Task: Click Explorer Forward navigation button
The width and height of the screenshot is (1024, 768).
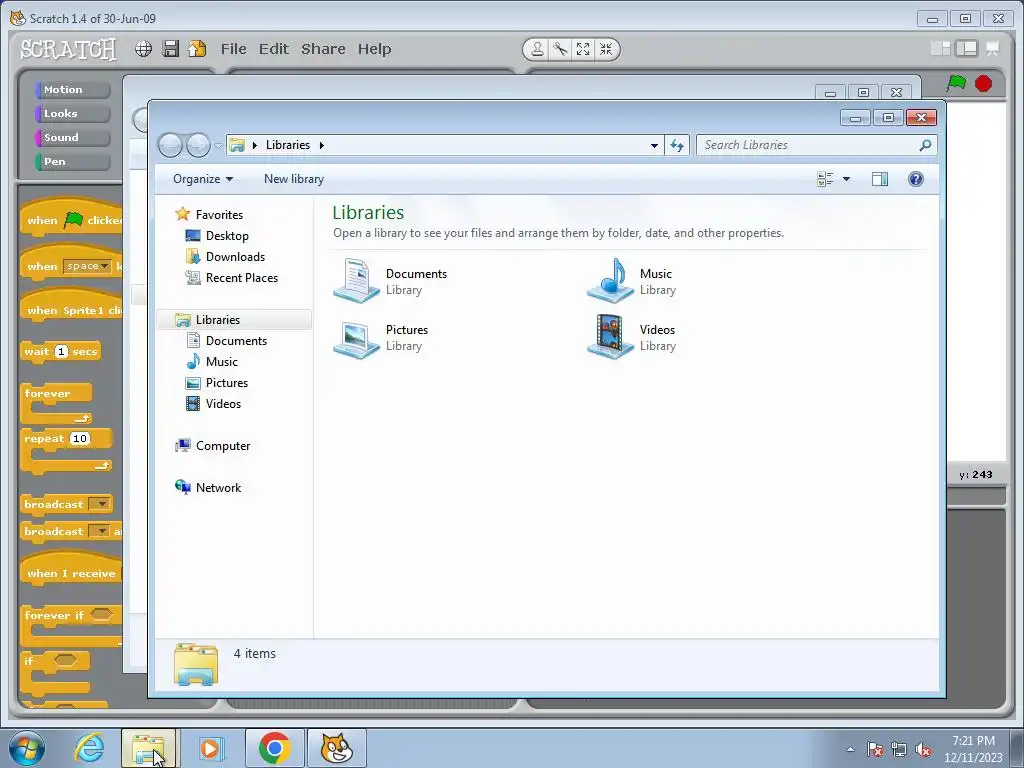Action: pyautogui.click(x=198, y=145)
